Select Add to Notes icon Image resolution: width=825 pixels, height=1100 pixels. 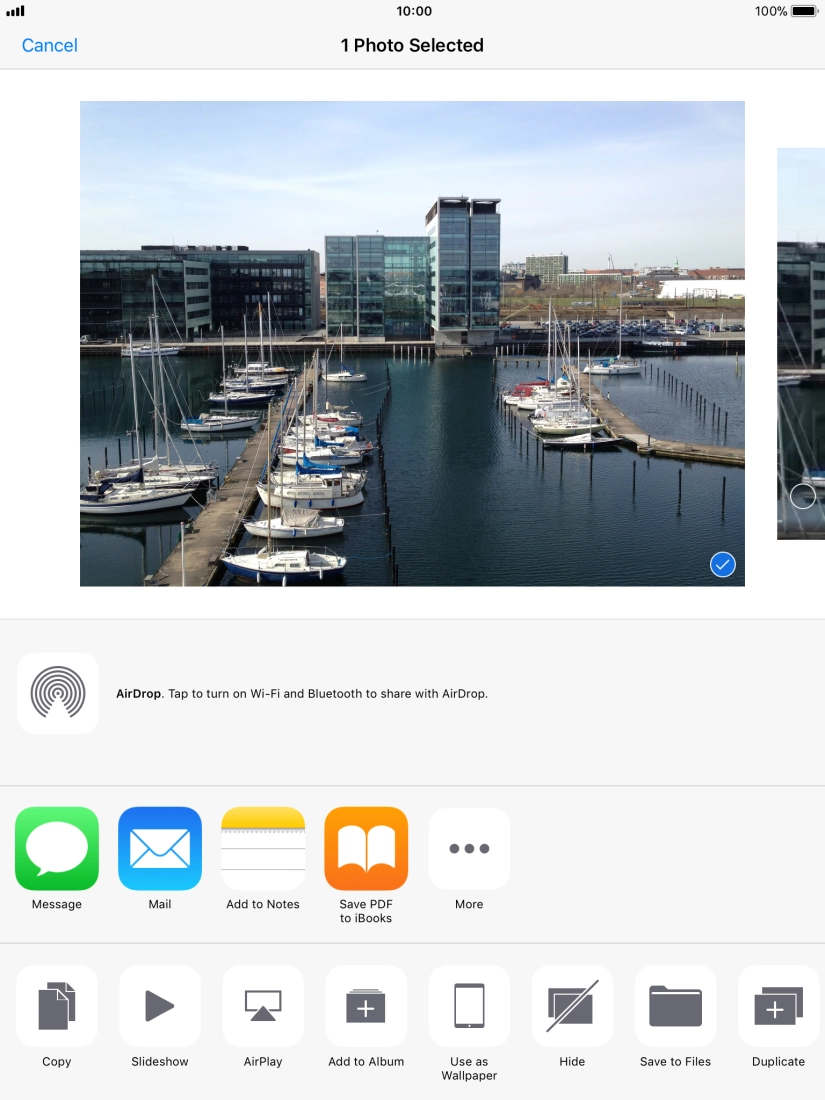click(x=263, y=849)
